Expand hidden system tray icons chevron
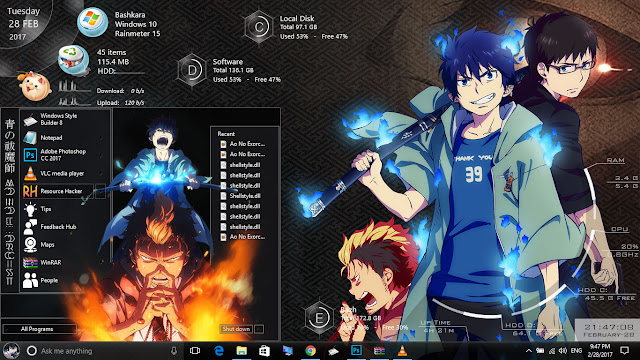 coord(529,351)
